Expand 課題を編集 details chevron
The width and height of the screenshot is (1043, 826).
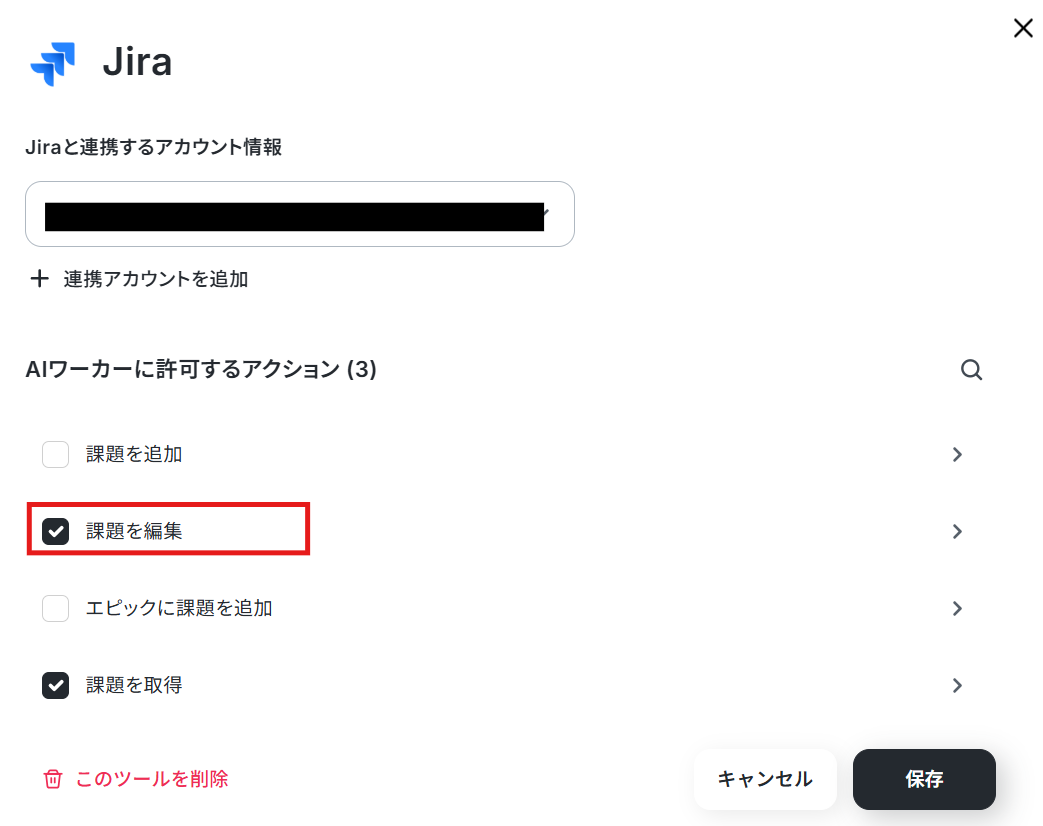[x=957, y=531]
